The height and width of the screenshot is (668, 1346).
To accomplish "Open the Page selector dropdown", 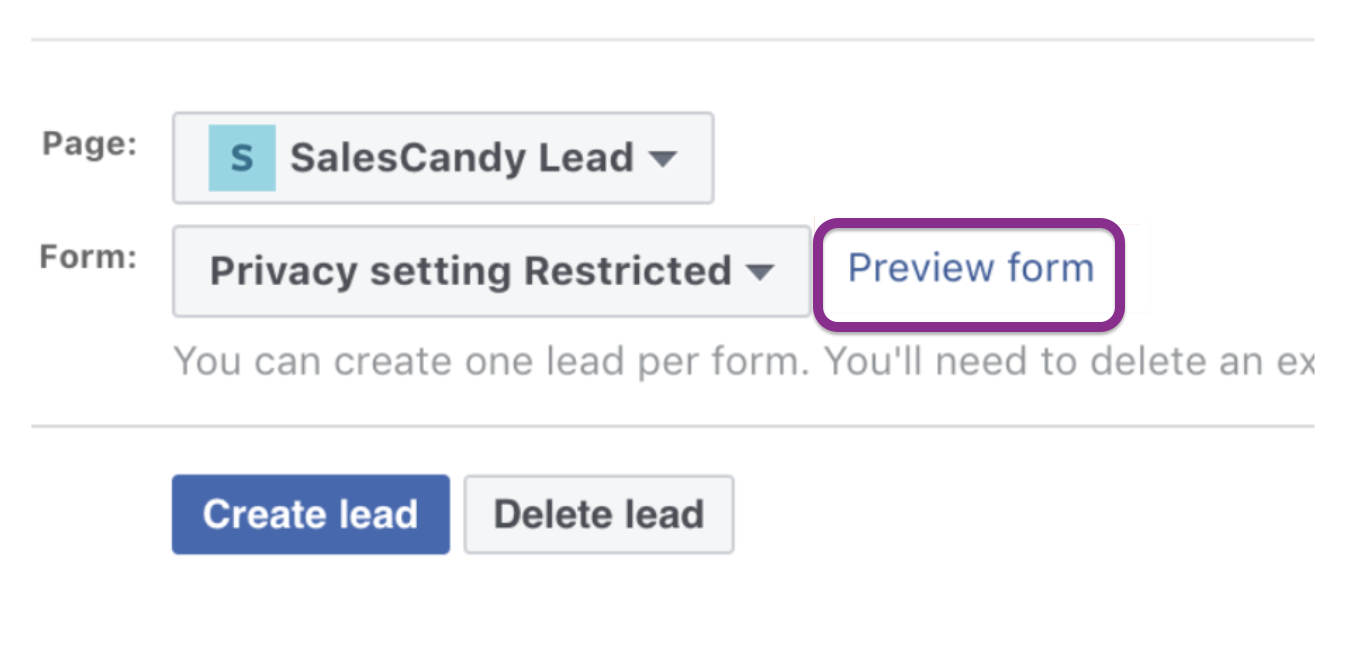I will point(442,158).
